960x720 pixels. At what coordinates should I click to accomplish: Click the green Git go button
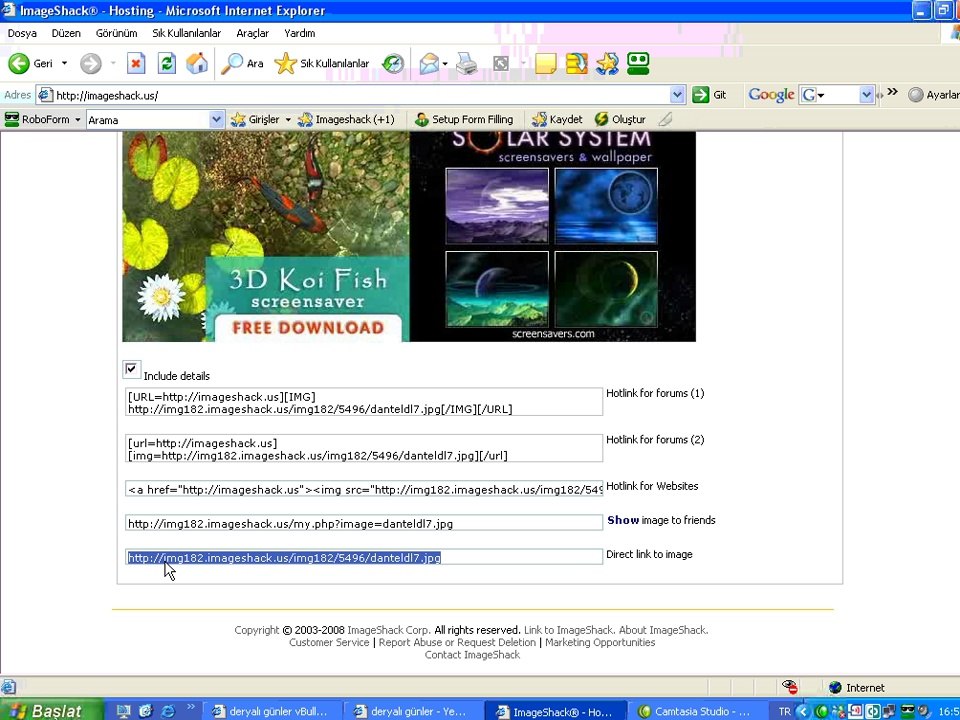click(x=709, y=95)
